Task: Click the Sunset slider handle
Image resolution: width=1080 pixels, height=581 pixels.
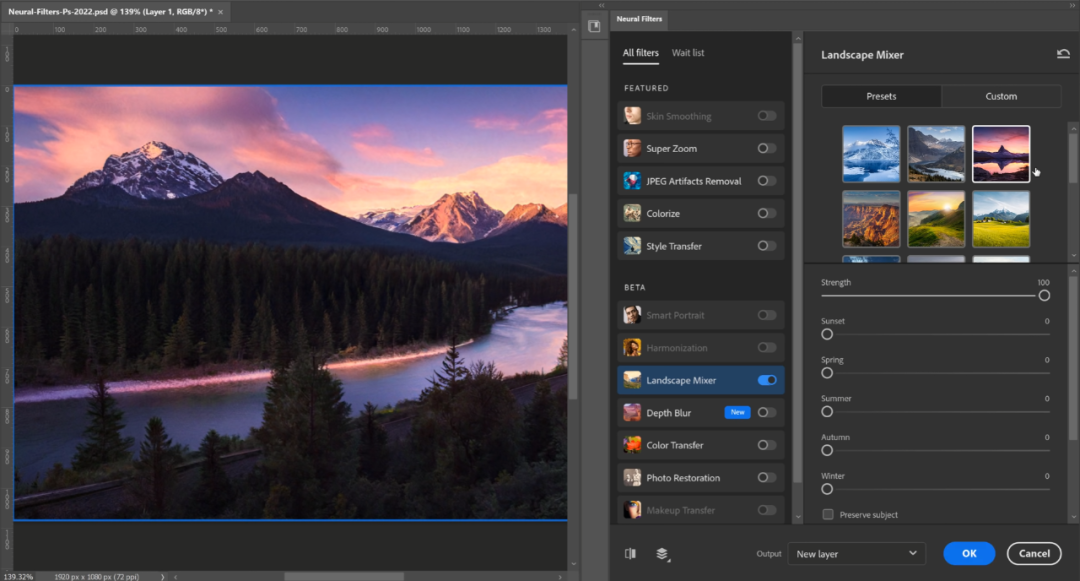Action: pos(827,334)
